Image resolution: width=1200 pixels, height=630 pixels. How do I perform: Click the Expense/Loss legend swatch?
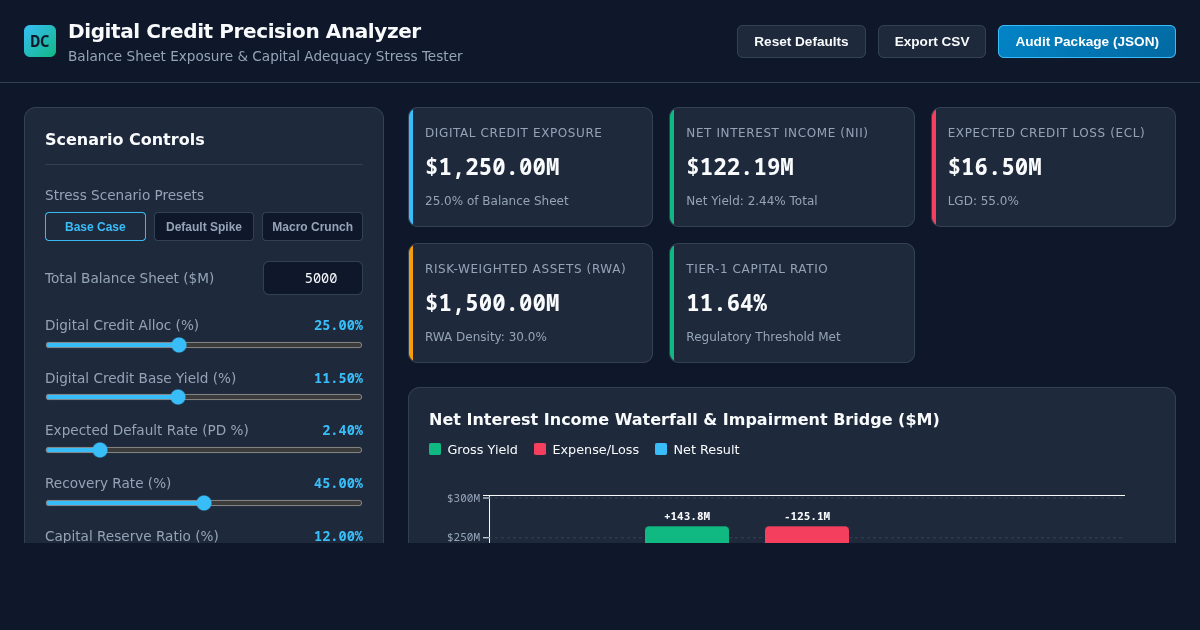tap(540, 449)
